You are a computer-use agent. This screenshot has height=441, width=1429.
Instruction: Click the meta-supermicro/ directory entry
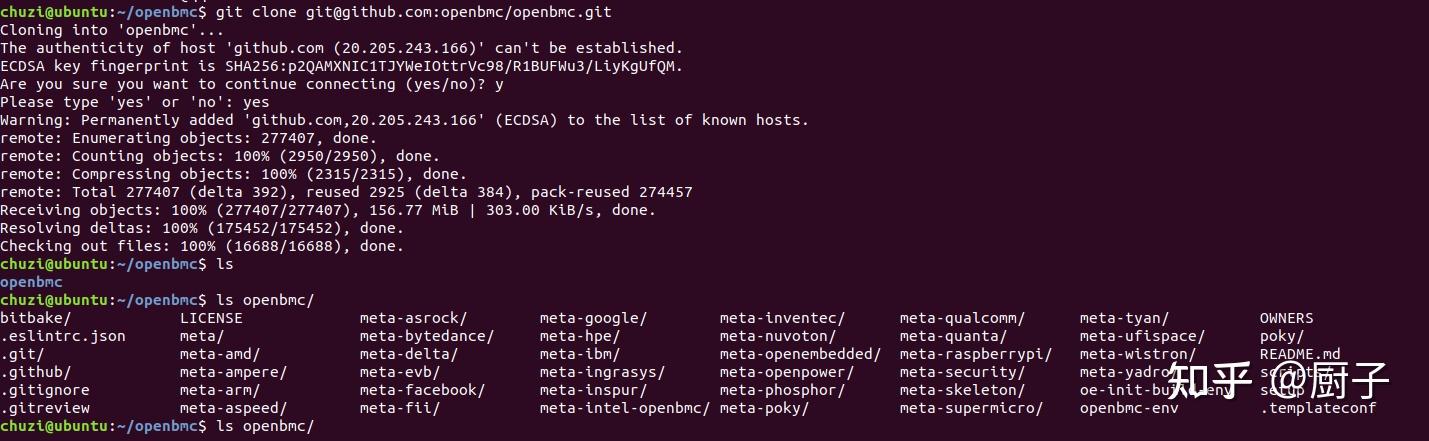tap(971, 408)
